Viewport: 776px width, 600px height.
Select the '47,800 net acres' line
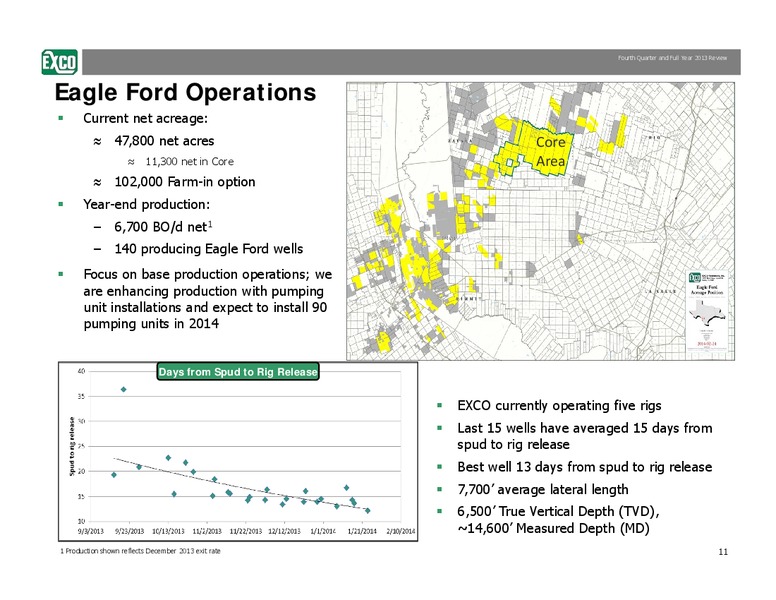click(x=164, y=141)
